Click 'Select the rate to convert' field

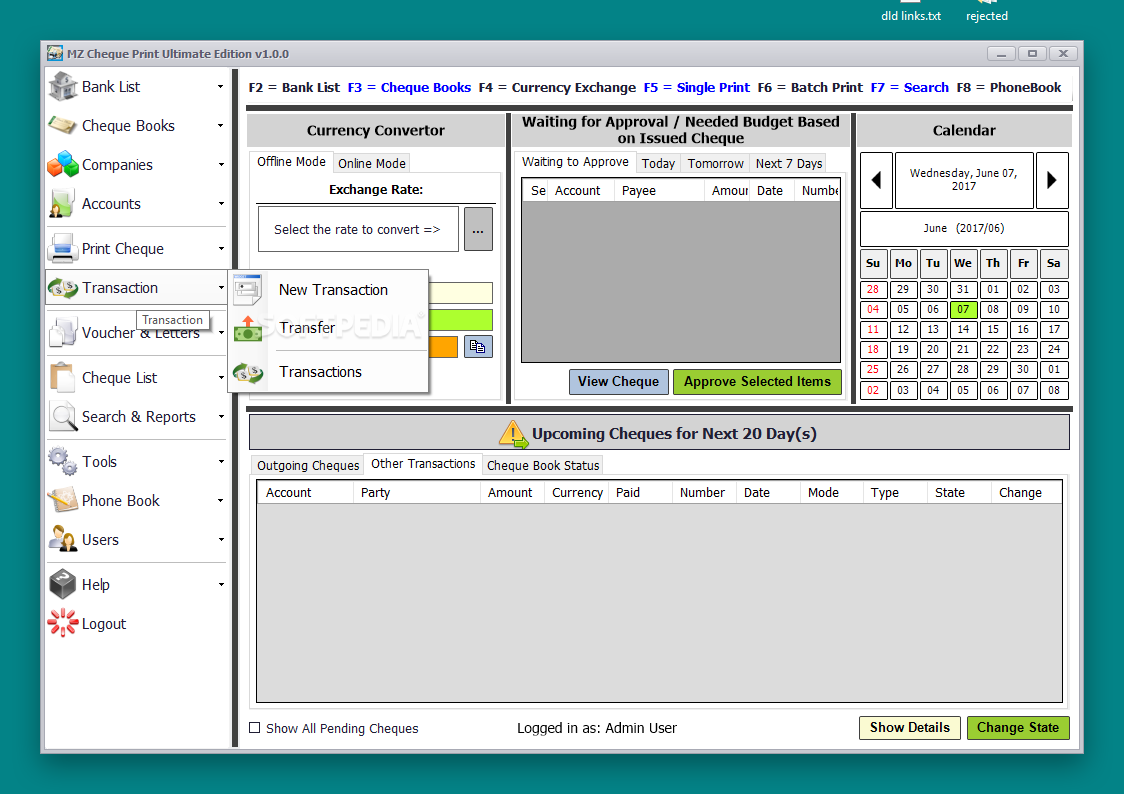point(358,229)
